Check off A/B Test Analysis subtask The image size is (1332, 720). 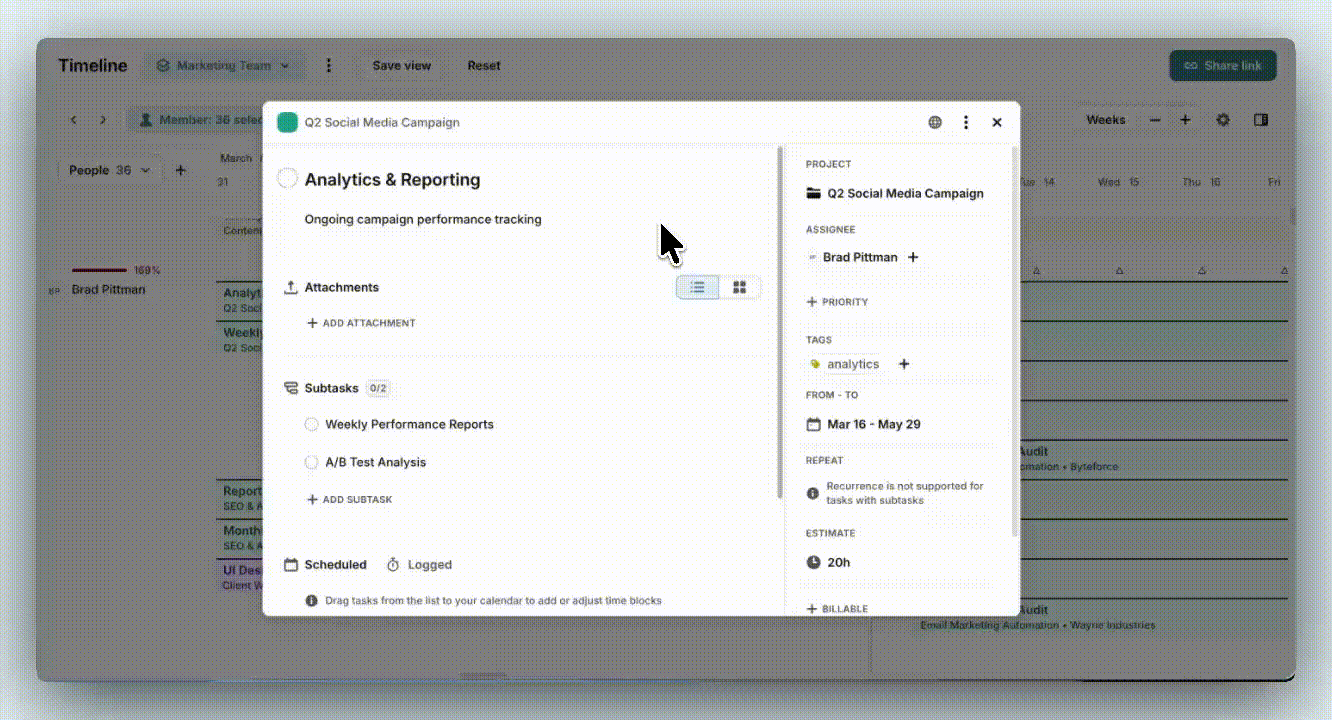point(312,463)
